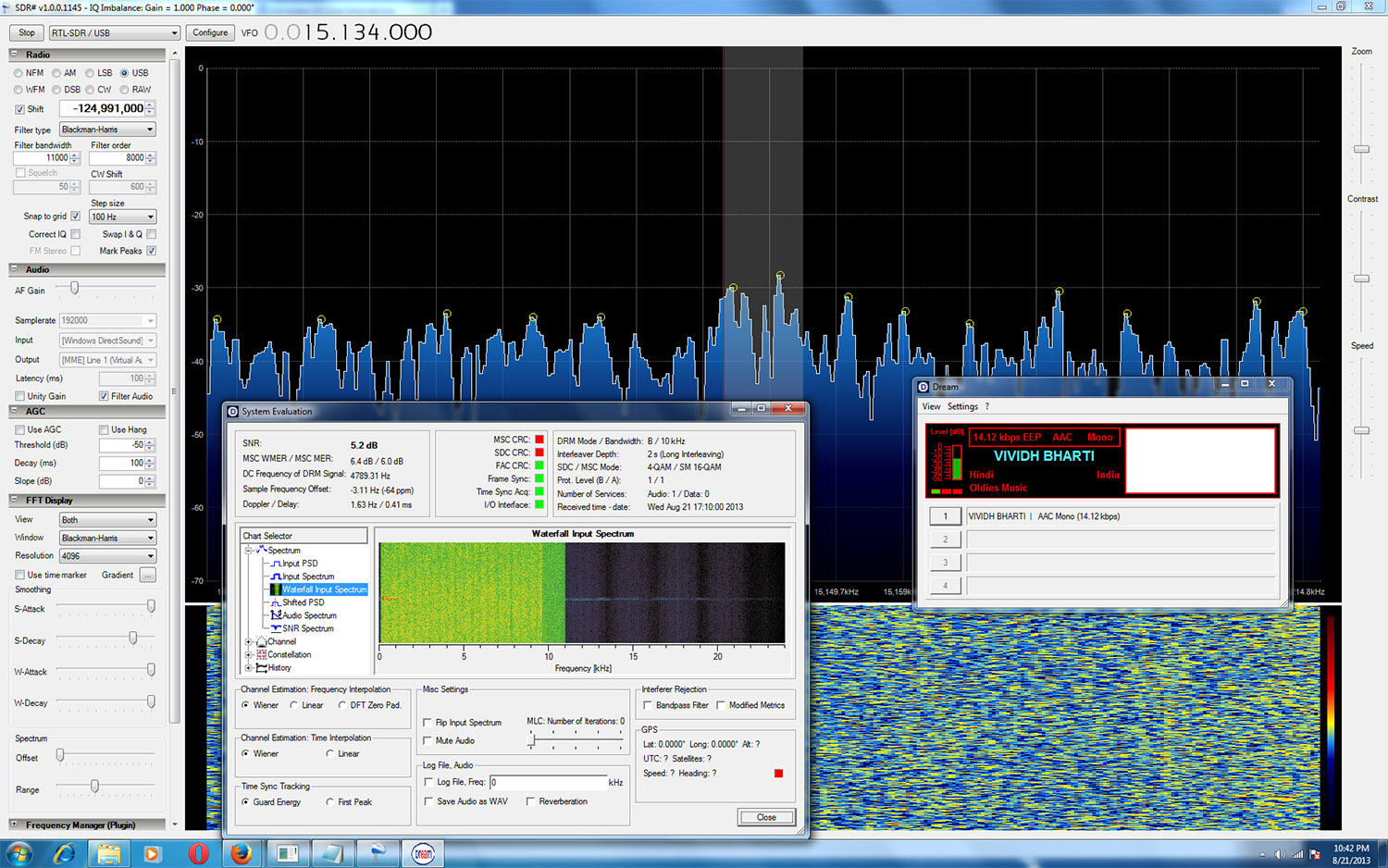
Task: Enable the Correct IQ checkbox
Action: pos(75,234)
